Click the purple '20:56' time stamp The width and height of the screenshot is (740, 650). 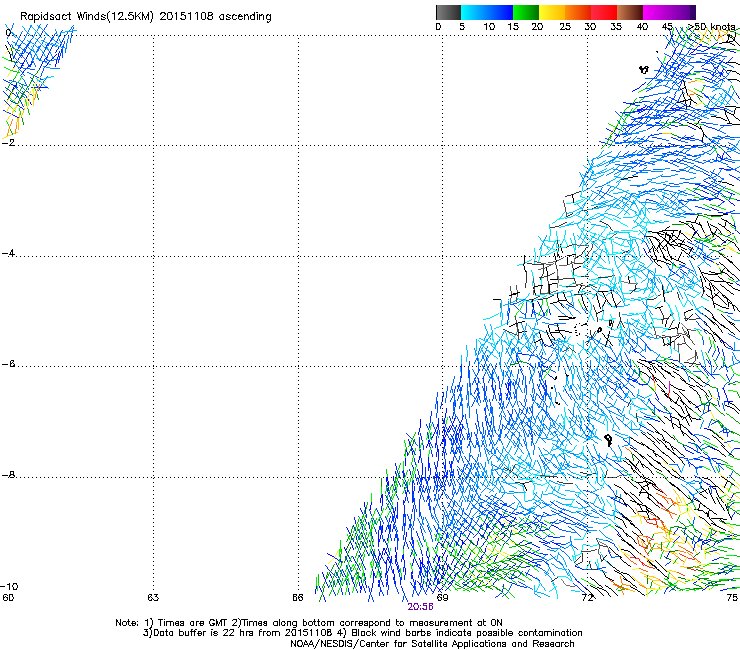tap(420, 607)
